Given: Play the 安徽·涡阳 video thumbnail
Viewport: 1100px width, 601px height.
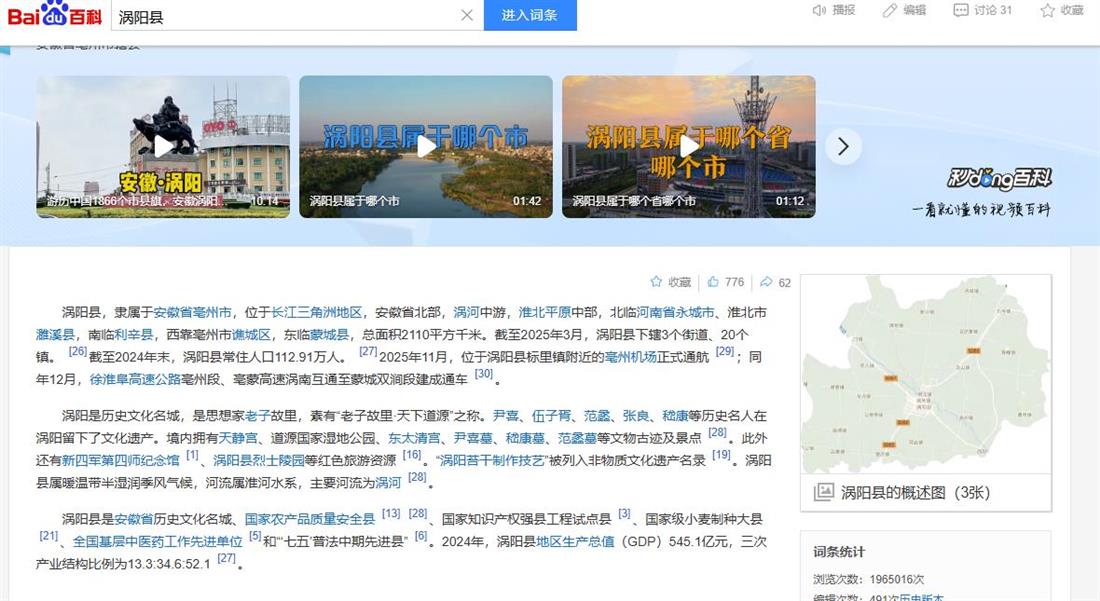Looking at the screenshot, I should pos(163,146).
